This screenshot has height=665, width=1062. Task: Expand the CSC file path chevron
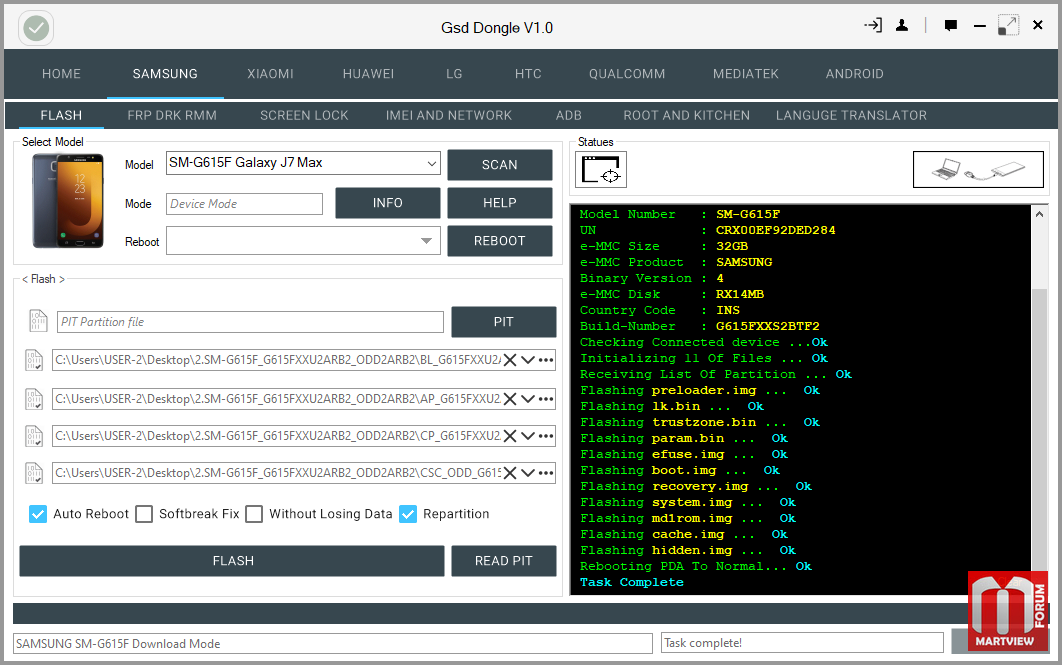(x=528, y=473)
